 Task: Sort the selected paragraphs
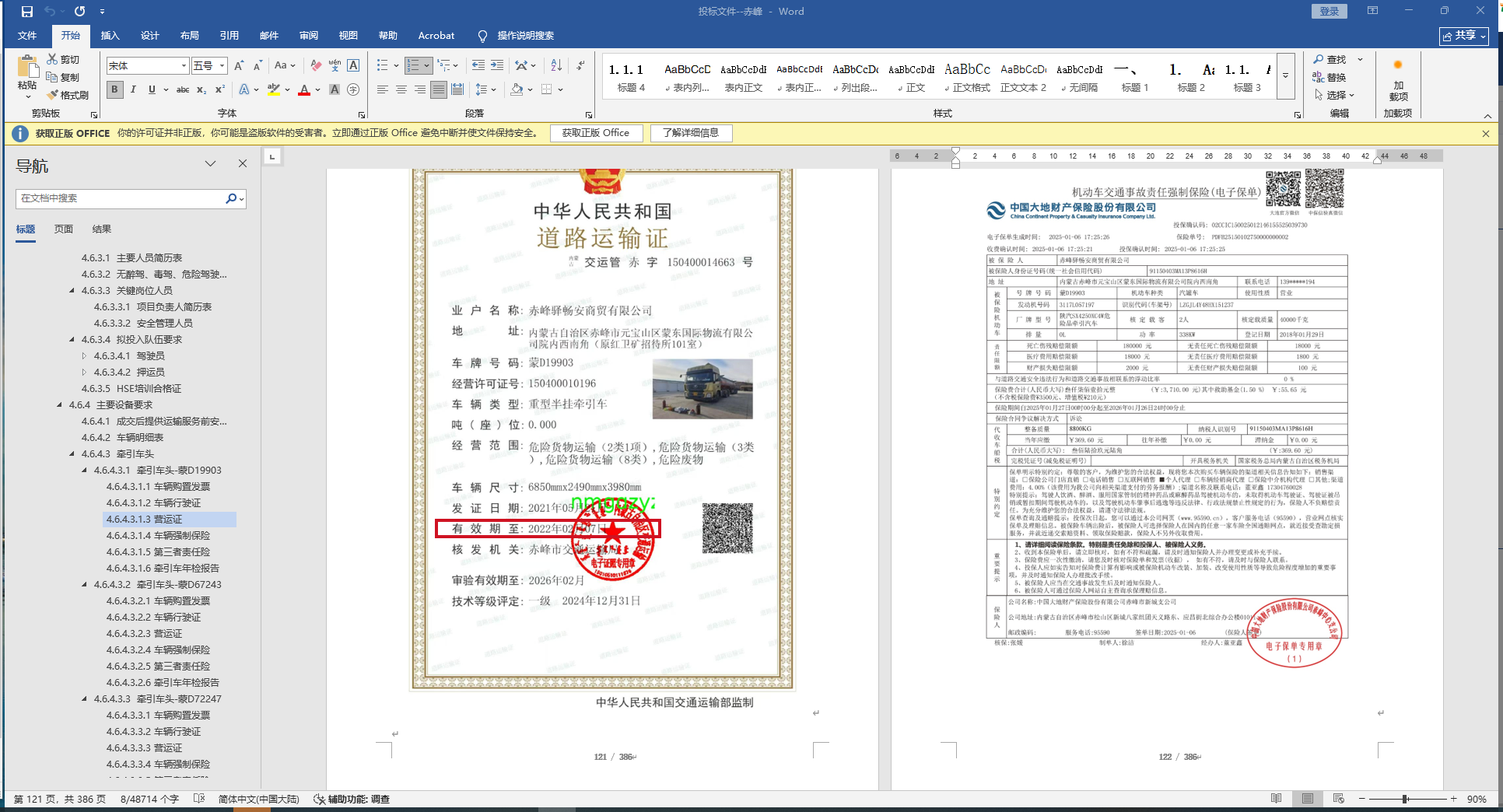[x=556, y=65]
